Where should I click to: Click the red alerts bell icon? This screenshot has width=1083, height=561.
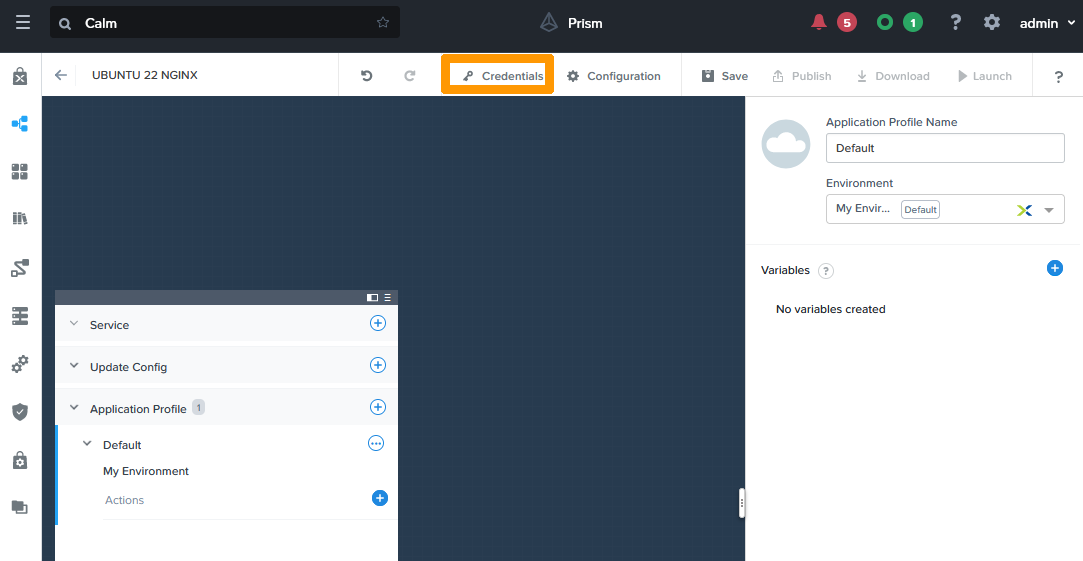(820, 22)
